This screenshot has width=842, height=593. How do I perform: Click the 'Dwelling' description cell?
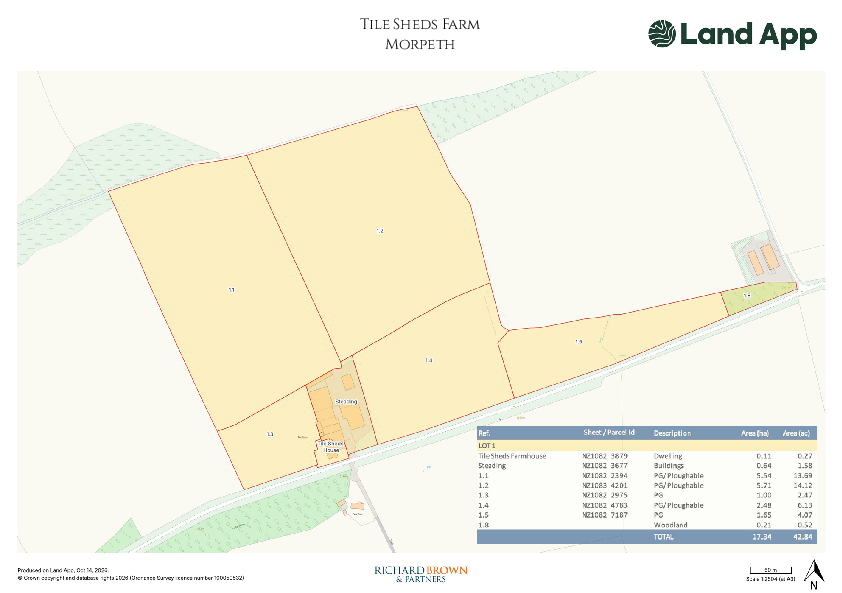pos(668,456)
